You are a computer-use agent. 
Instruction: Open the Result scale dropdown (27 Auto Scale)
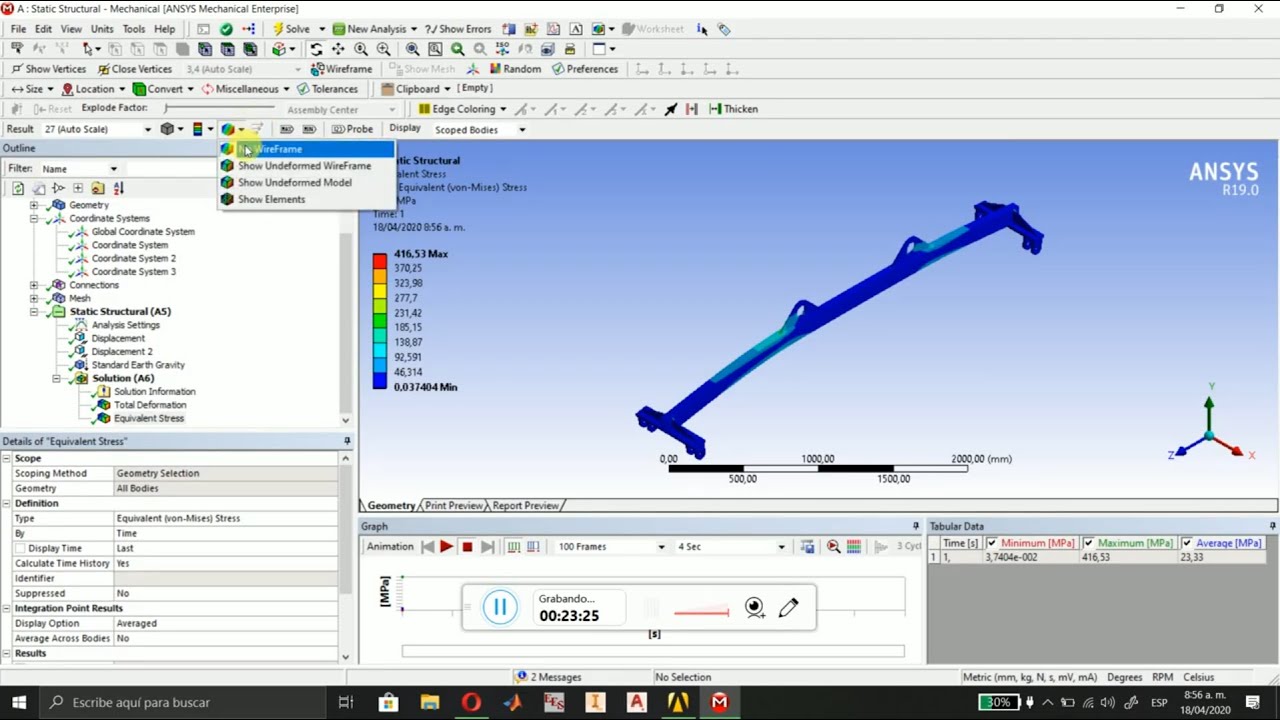point(147,129)
